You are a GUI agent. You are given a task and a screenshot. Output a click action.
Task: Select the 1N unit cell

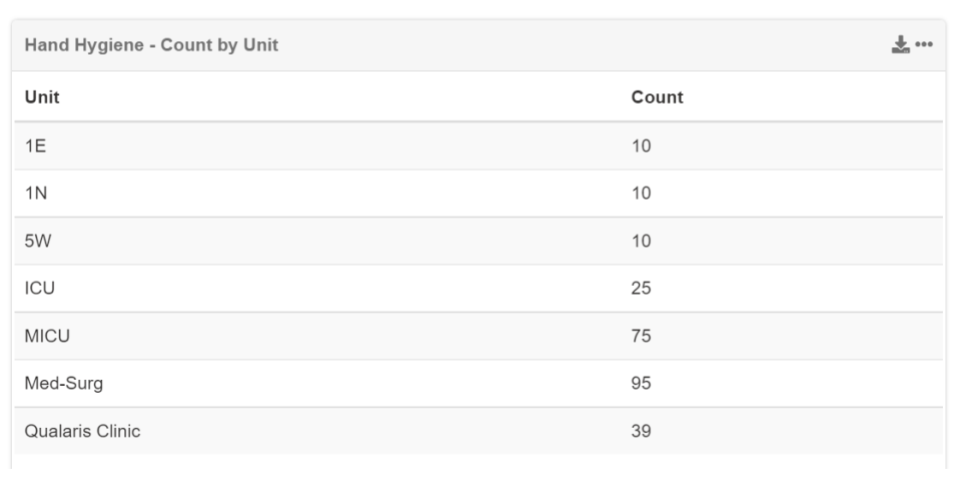pyautogui.click(x=36, y=193)
